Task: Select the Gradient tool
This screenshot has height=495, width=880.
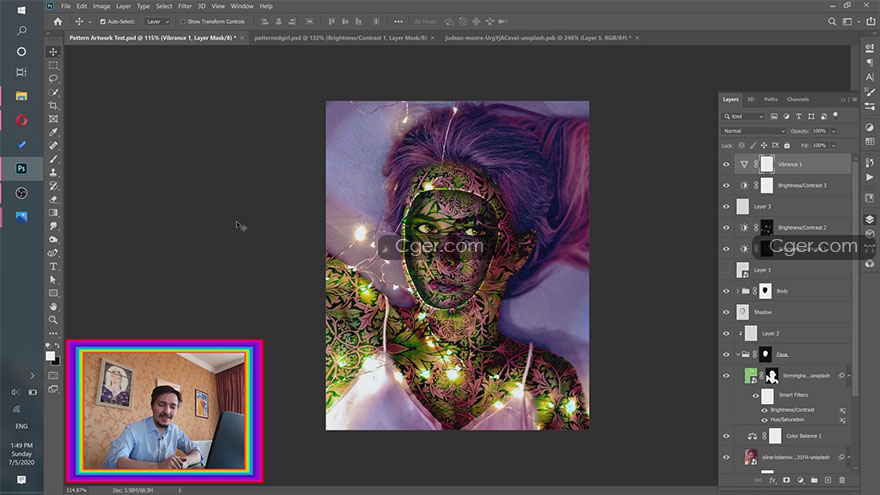Action: click(x=53, y=213)
